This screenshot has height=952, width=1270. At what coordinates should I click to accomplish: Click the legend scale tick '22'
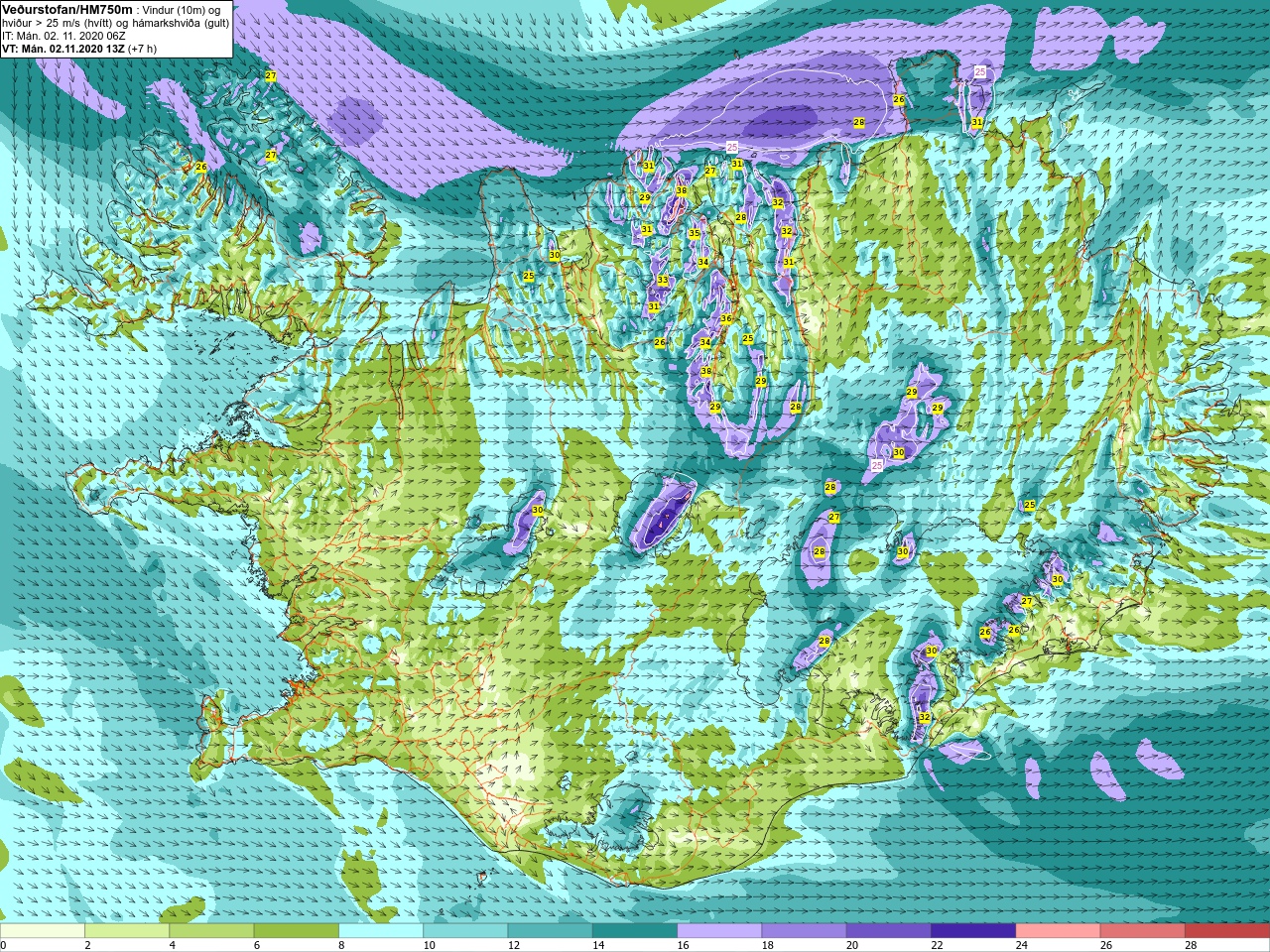click(937, 945)
